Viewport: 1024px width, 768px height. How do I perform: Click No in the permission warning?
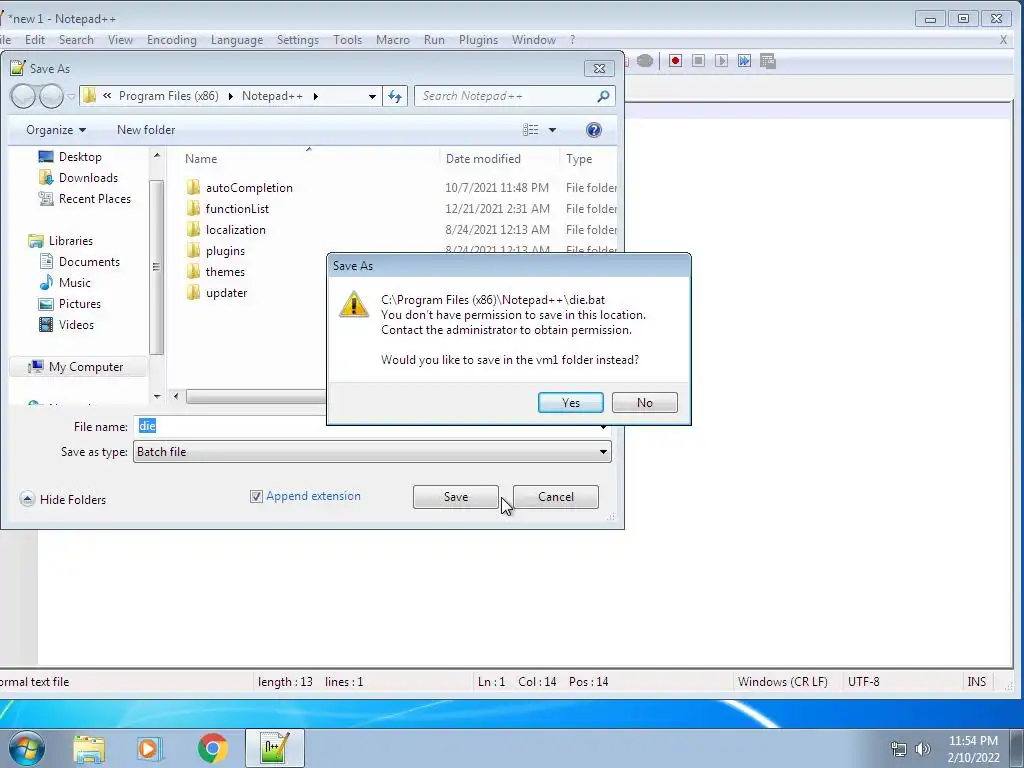click(645, 403)
